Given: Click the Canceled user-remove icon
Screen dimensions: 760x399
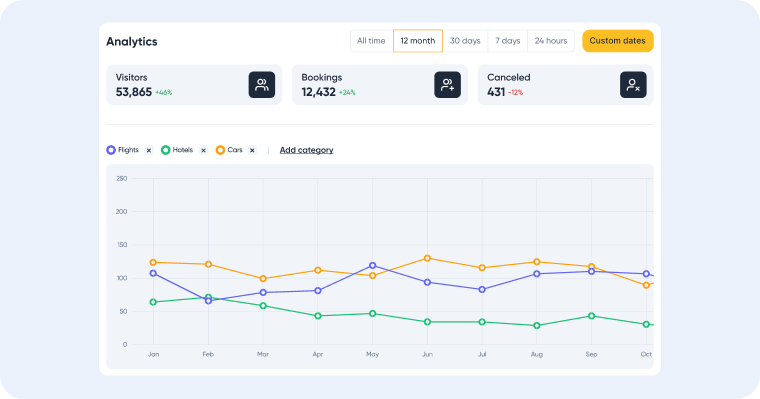Looking at the screenshot, I should click(x=633, y=85).
